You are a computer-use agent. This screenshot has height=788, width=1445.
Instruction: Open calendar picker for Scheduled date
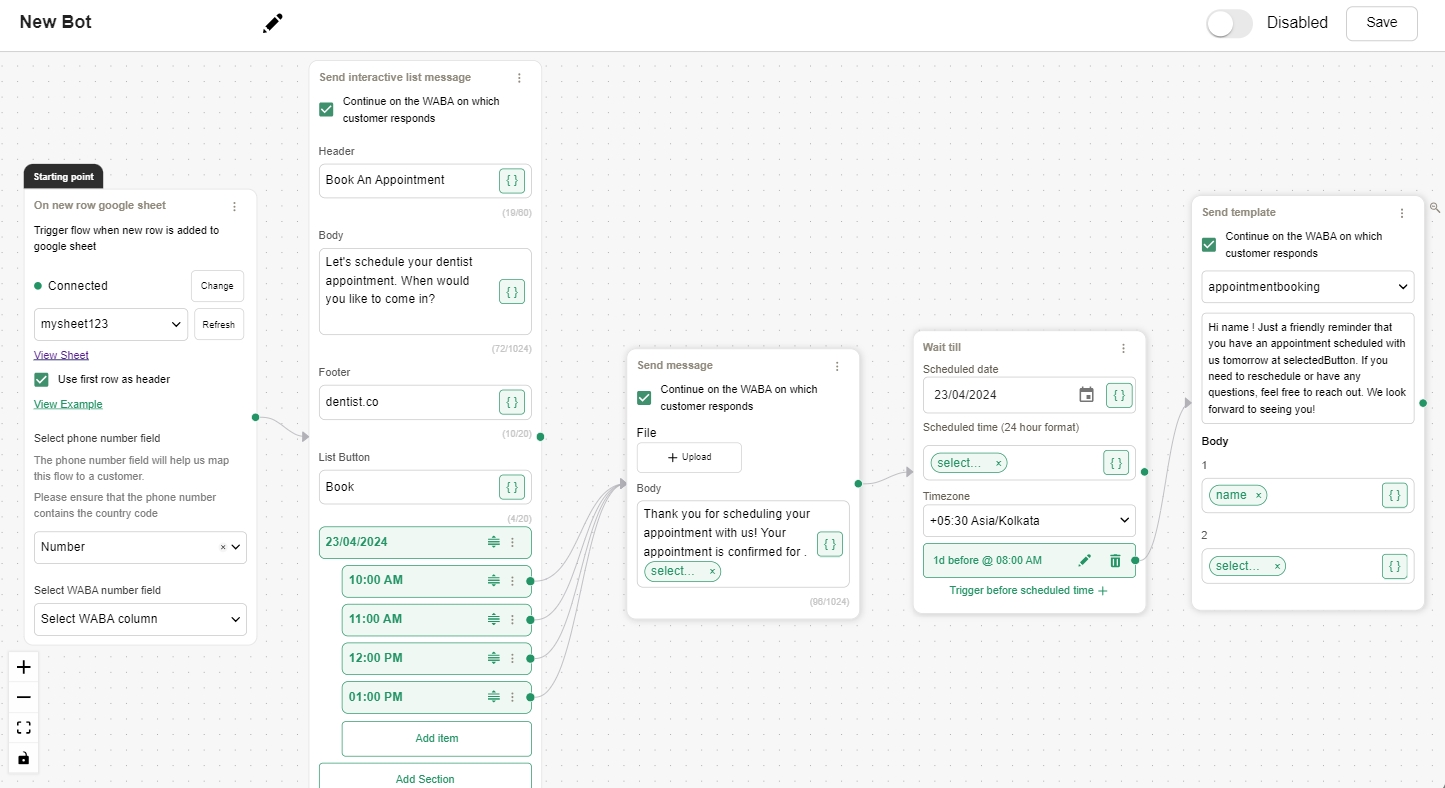pyautogui.click(x=1086, y=395)
